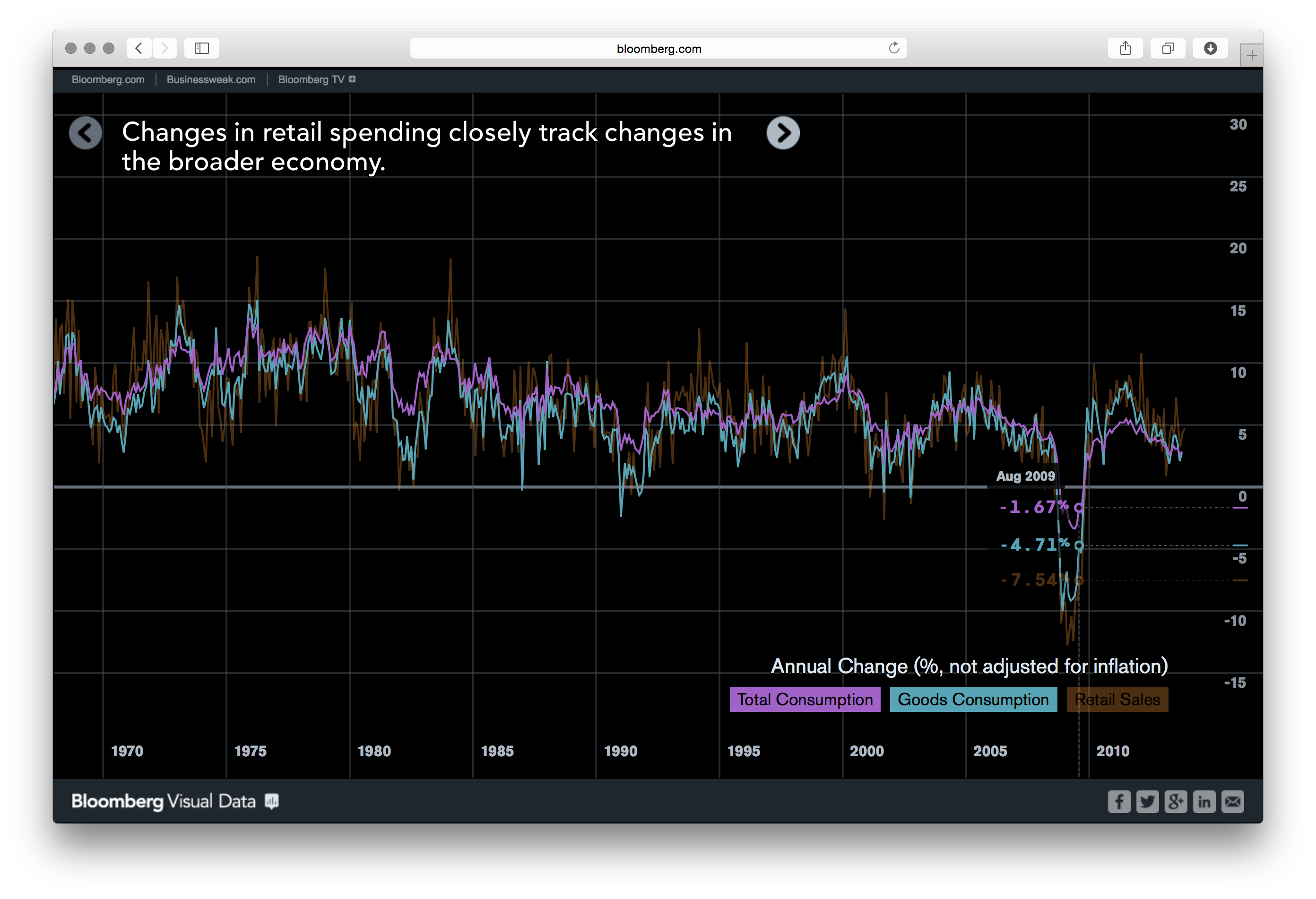The width and height of the screenshot is (1316, 899).
Task: Share the chart on Google+
Action: (x=1176, y=801)
